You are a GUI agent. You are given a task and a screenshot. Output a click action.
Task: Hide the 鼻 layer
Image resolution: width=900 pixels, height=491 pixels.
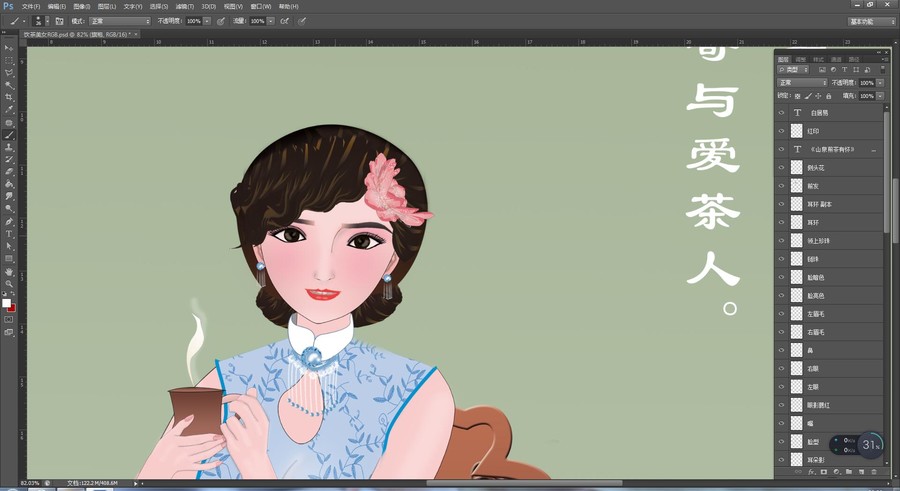[781, 350]
